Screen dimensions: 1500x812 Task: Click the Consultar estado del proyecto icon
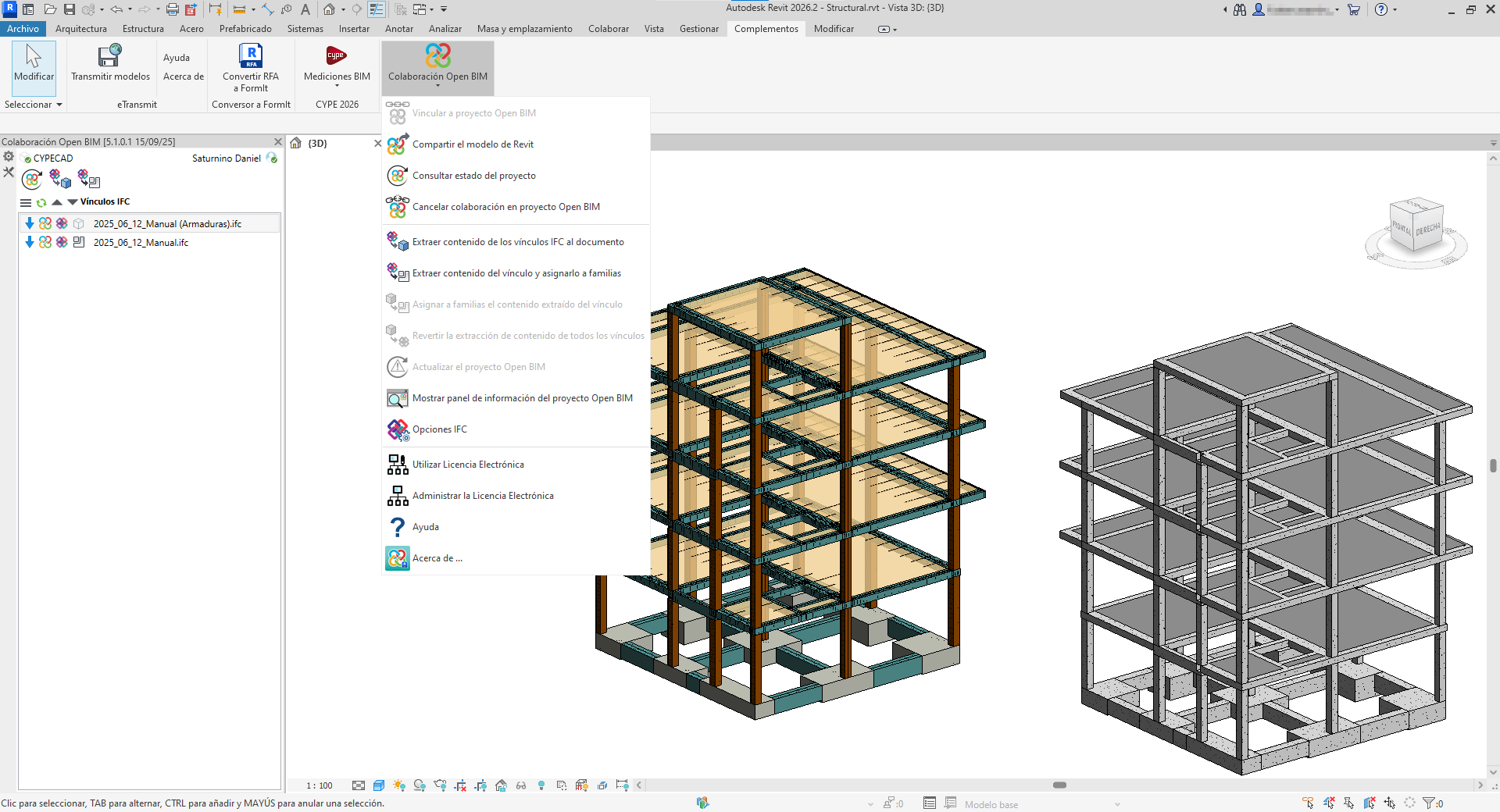(397, 176)
